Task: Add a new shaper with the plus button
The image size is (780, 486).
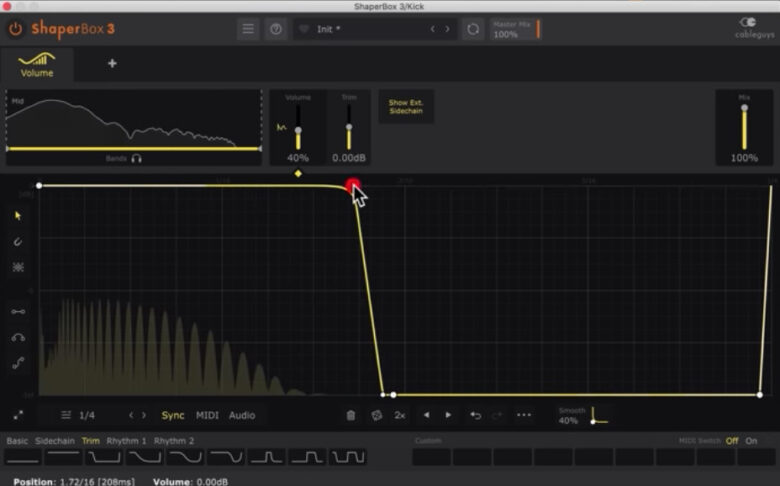Action: [x=112, y=63]
